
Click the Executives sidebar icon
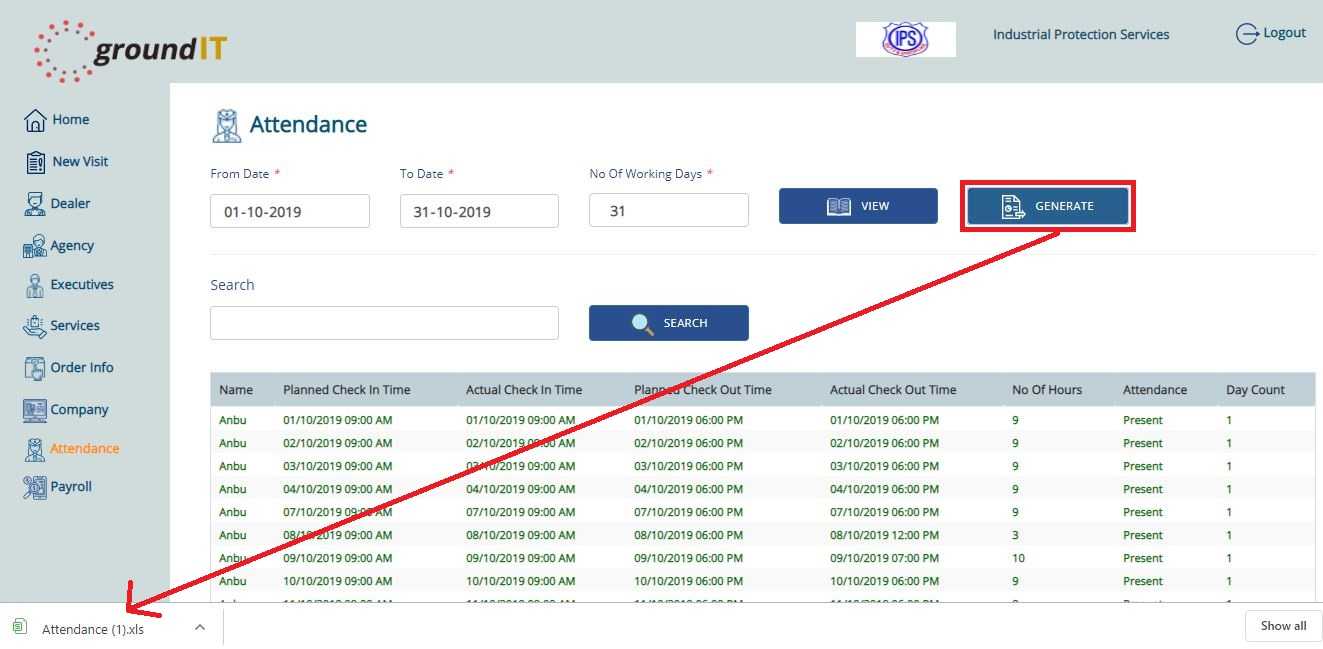point(35,285)
